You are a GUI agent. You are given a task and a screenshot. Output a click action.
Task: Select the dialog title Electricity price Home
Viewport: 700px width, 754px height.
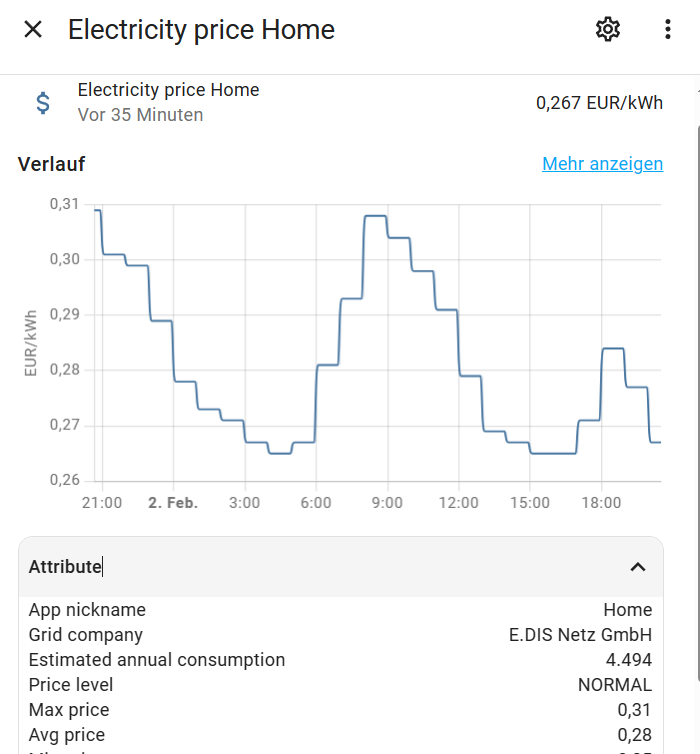[x=201, y=30]
